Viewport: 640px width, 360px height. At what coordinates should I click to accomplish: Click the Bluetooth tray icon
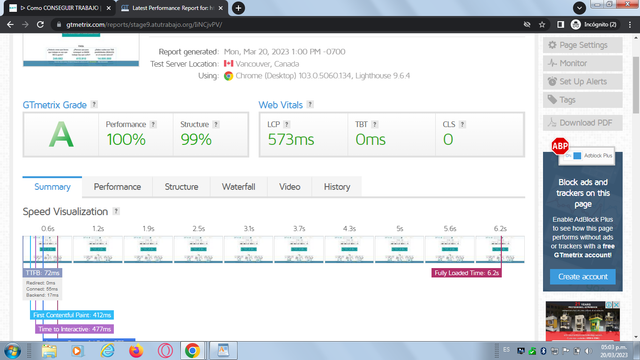(543, 351)
